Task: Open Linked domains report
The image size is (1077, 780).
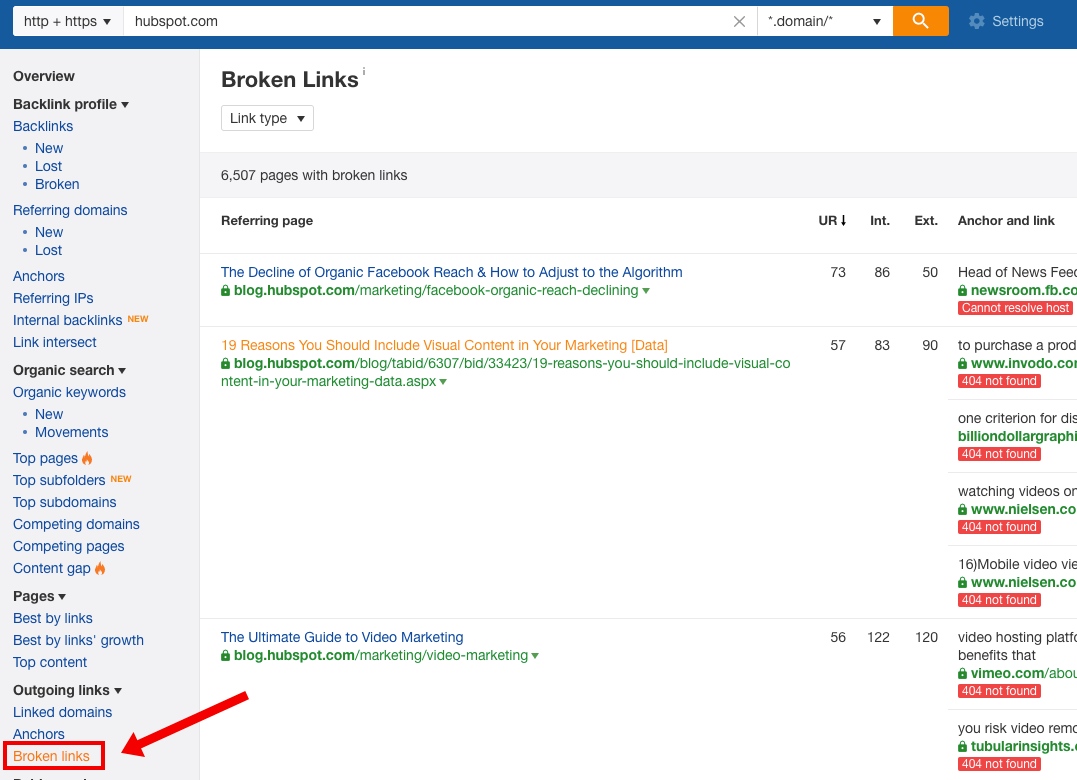Action: click(63, 712)
